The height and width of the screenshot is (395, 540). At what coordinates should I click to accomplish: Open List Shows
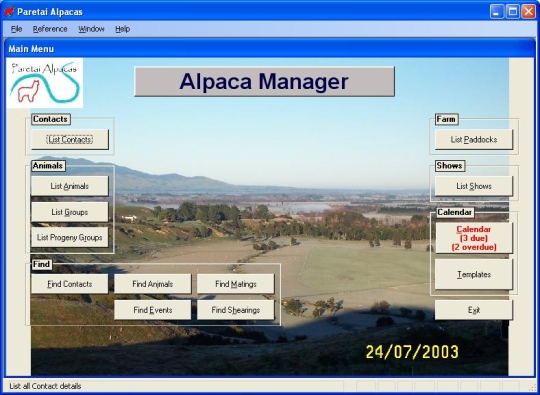coord(474,186)
